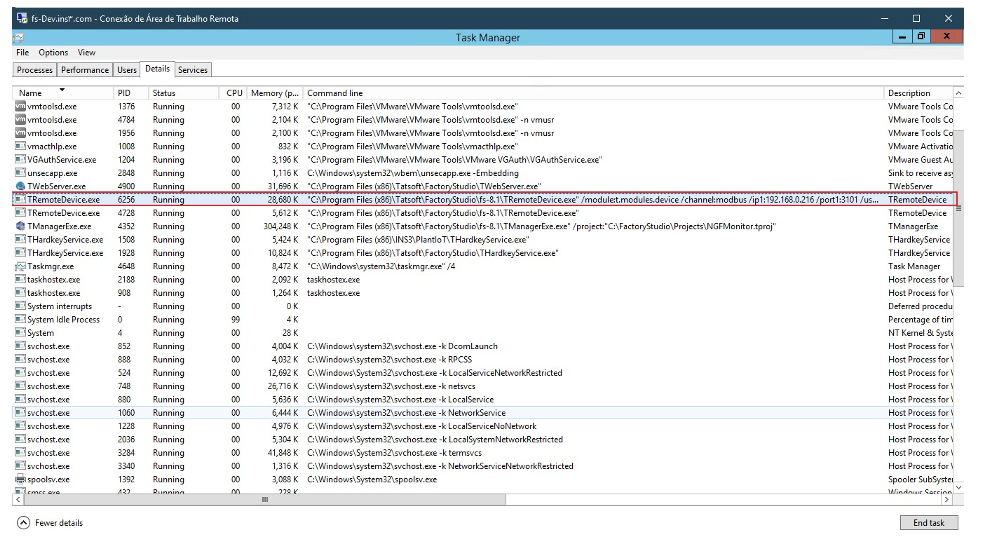Click the TManagerExe.exe process icon
This screenshot has height=546, width=982.
click(20, 226)
